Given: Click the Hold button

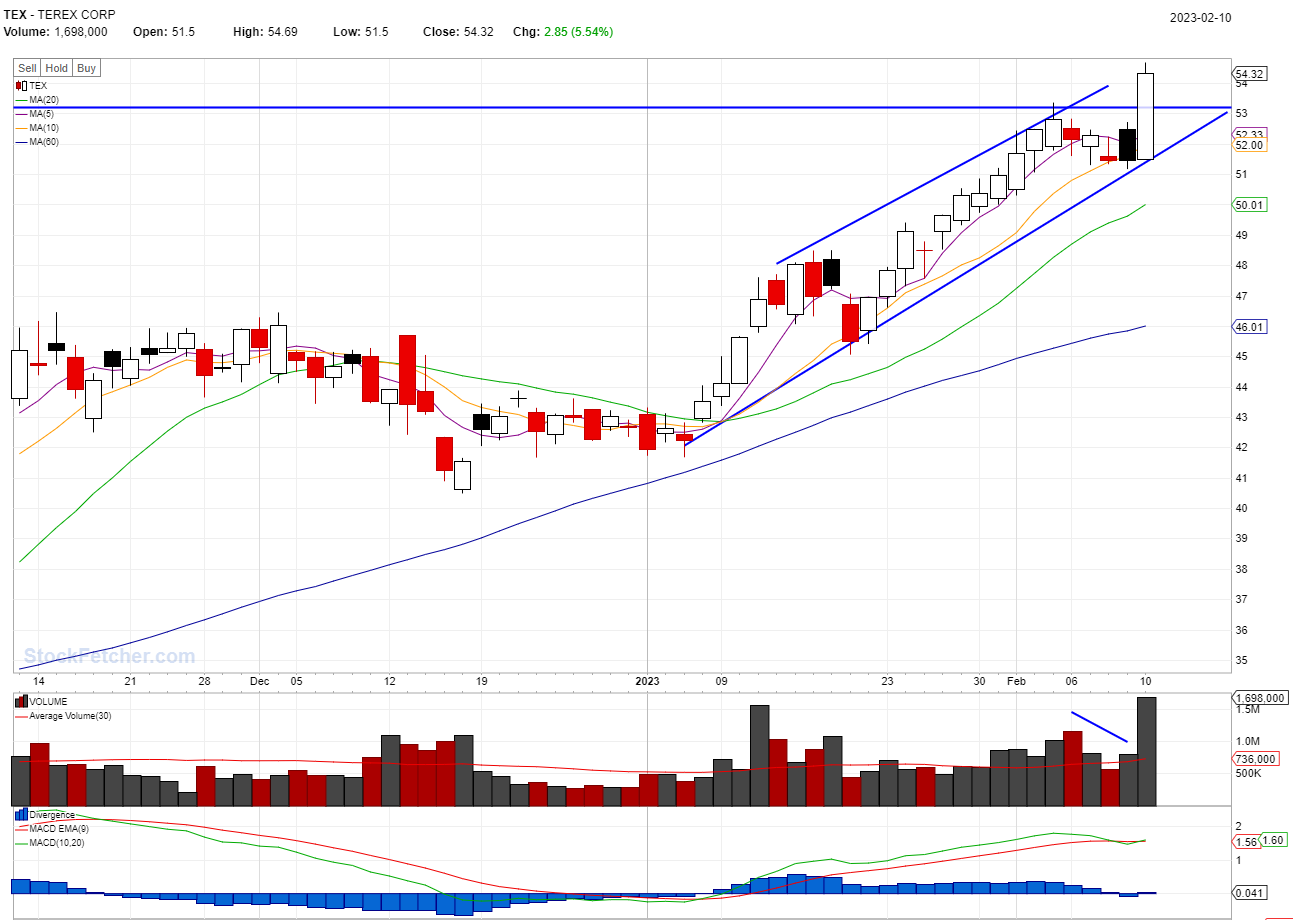Looking at the screenshot, I should [x=57, y=68].
